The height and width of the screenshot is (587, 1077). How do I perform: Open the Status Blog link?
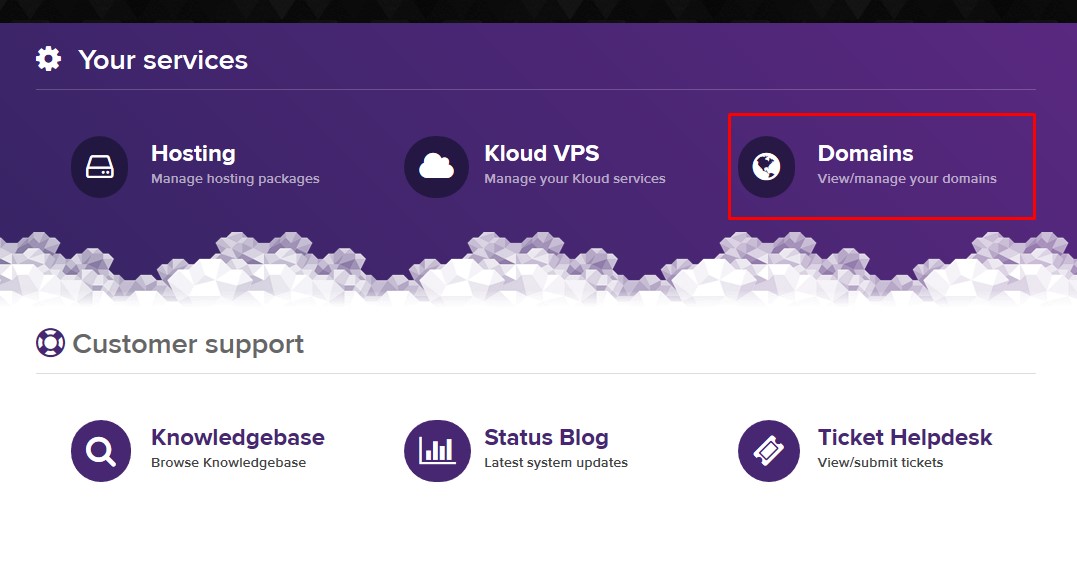546,437
